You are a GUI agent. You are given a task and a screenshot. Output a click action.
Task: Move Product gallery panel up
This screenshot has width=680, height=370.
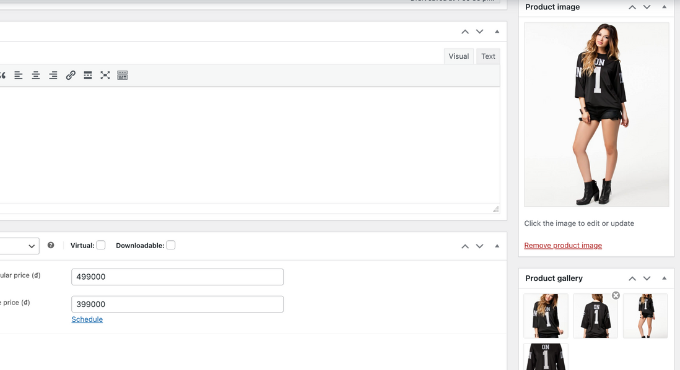tap(632, 278)
